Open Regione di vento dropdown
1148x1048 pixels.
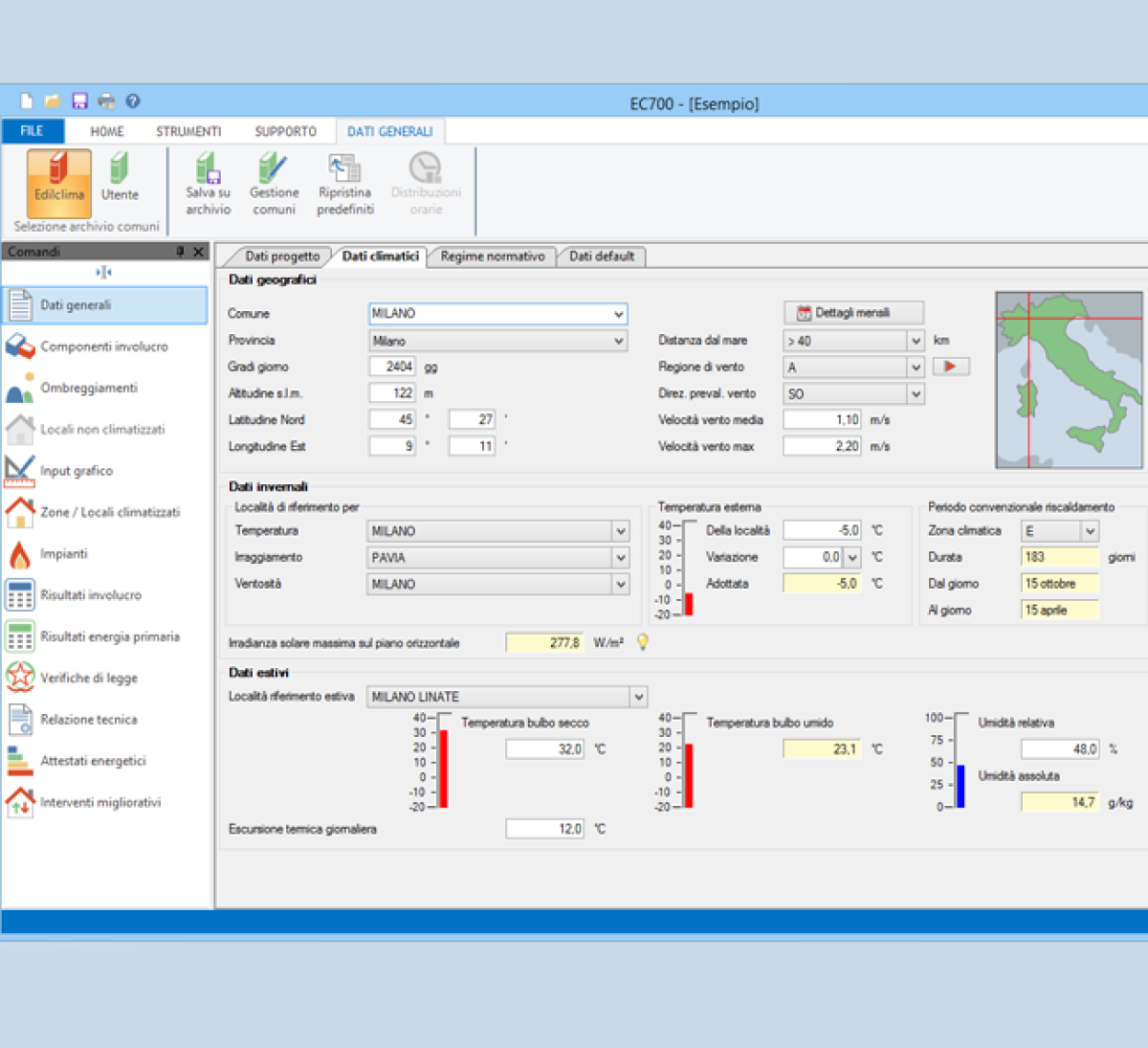coord(916,368)
